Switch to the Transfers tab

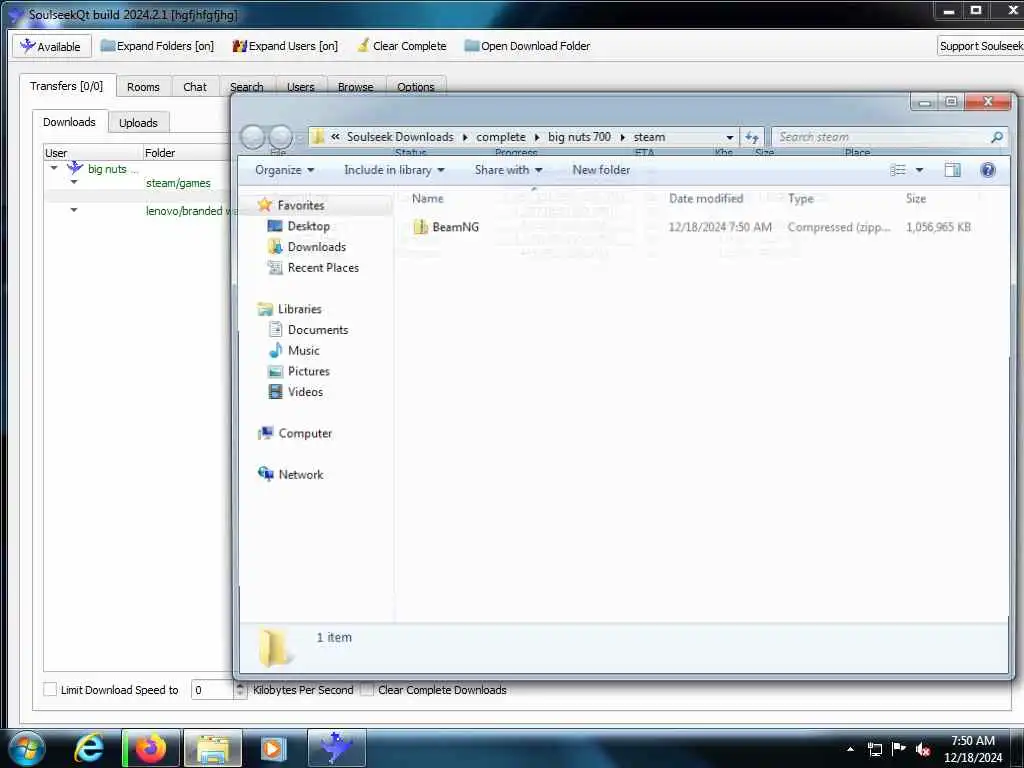[x=67, y=86]
